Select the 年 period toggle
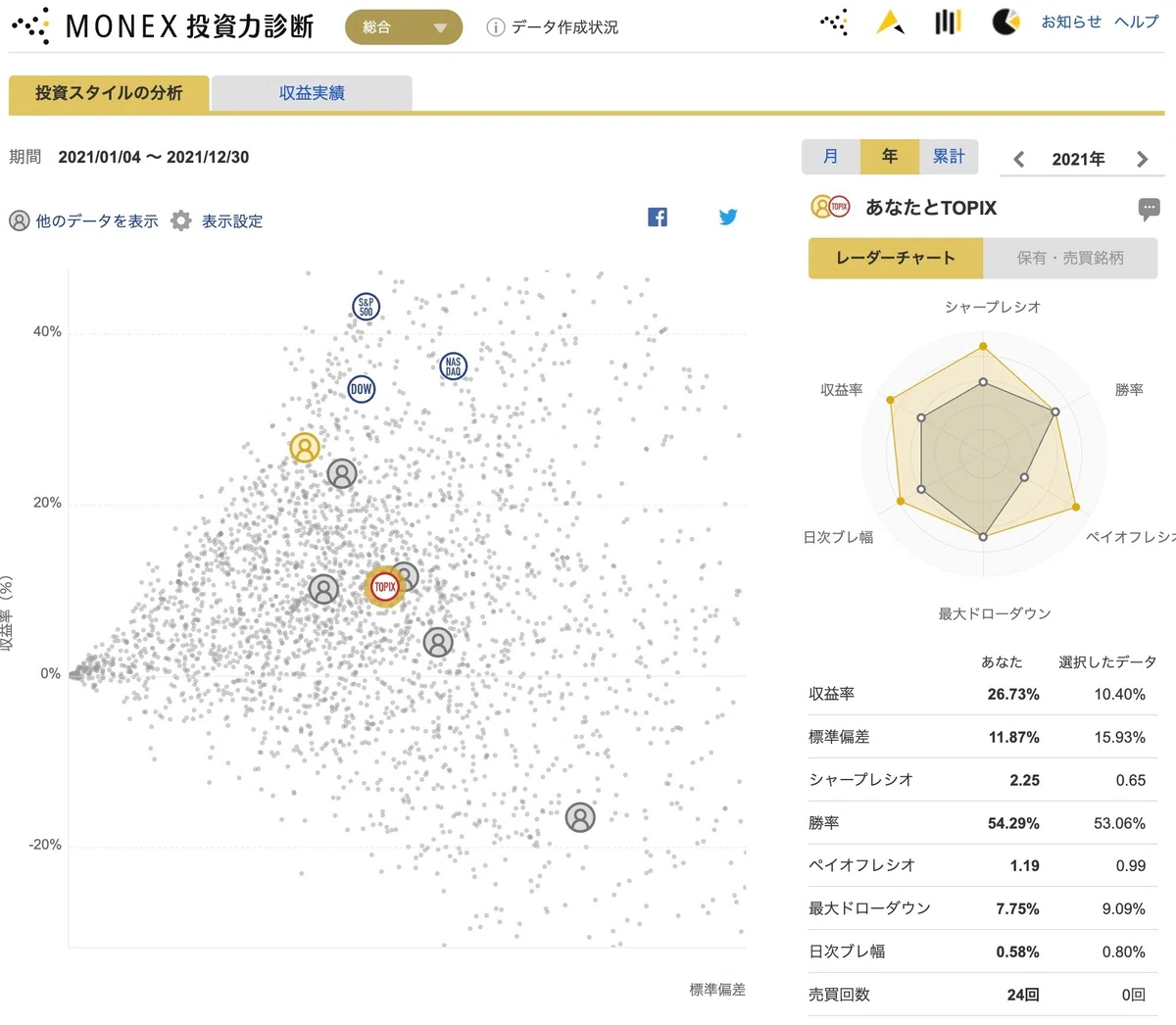Screen dimensions: 1176x1025 890,157
